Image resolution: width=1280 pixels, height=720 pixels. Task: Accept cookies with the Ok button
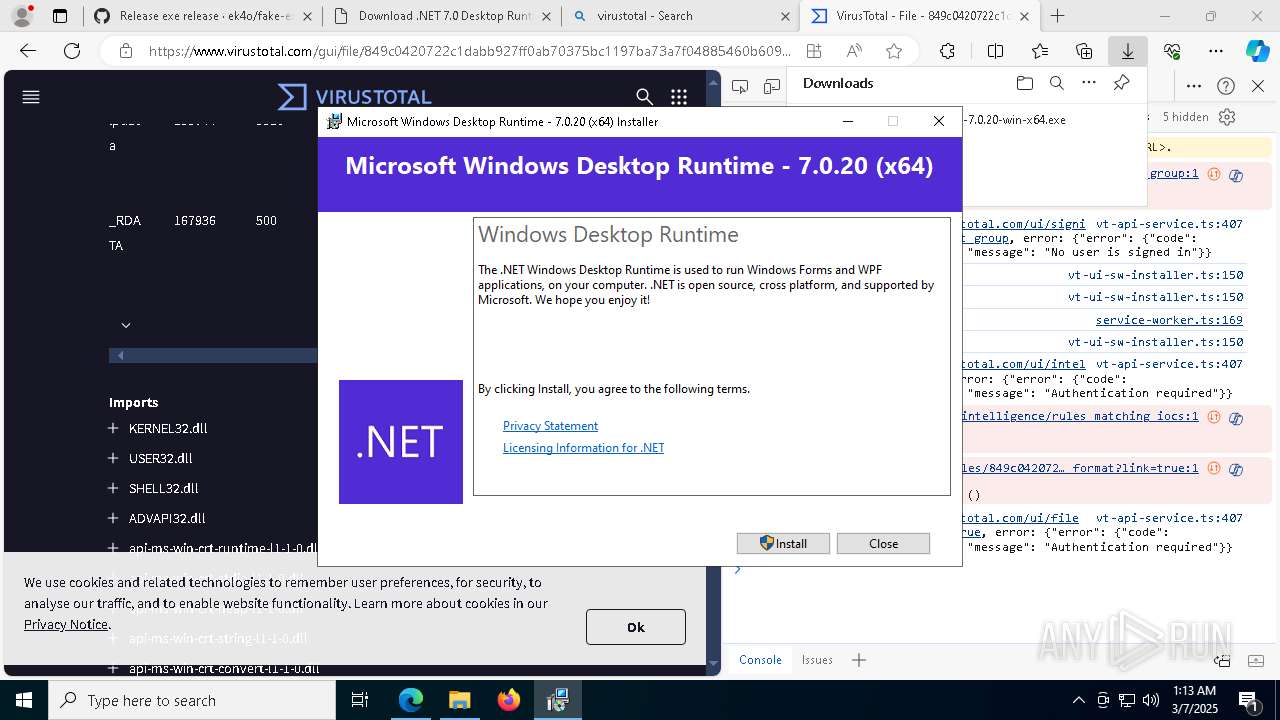pyautogui.click(x=636, y=627)
